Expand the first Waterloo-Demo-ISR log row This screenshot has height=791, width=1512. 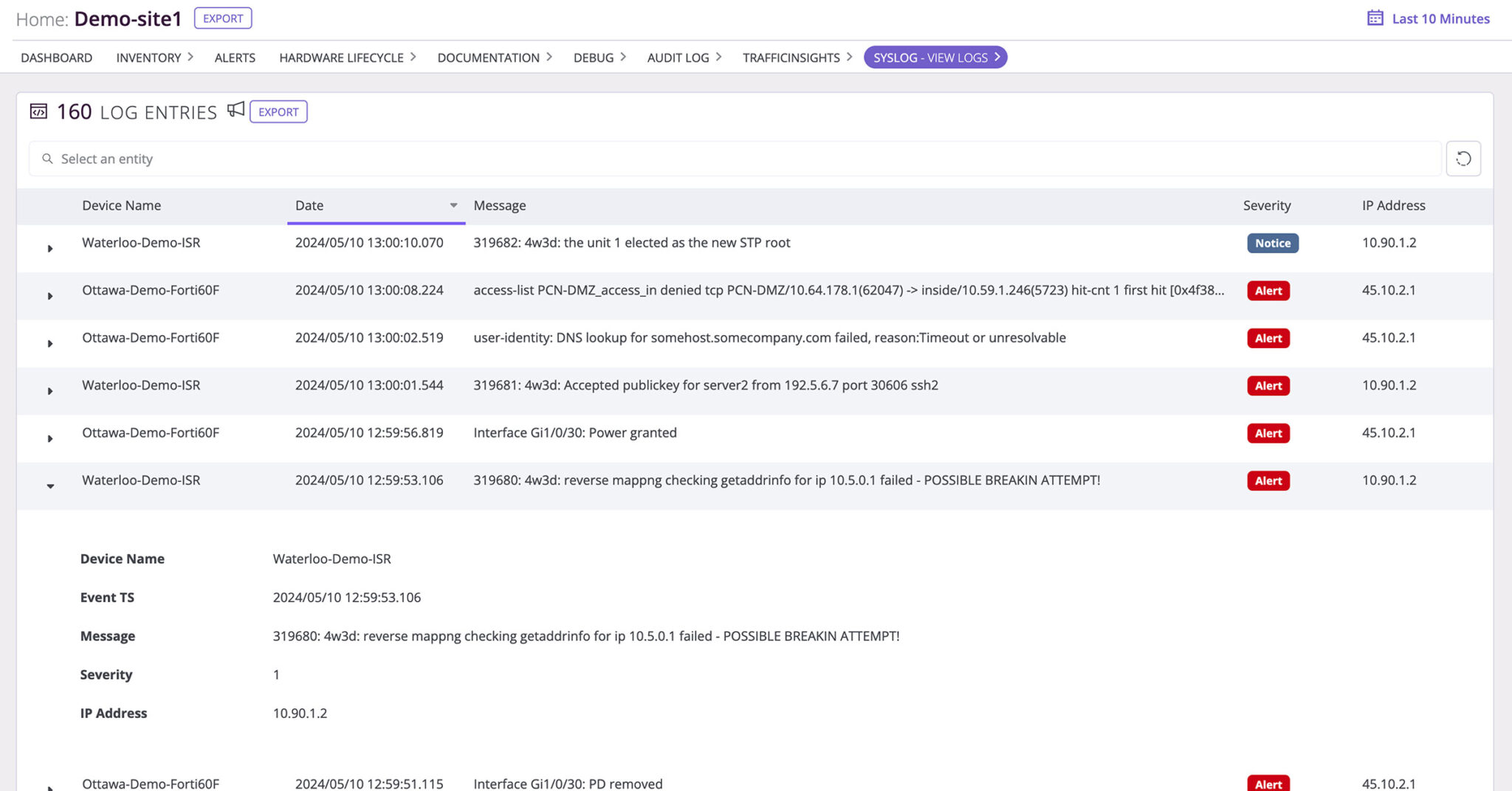(50, 249)
